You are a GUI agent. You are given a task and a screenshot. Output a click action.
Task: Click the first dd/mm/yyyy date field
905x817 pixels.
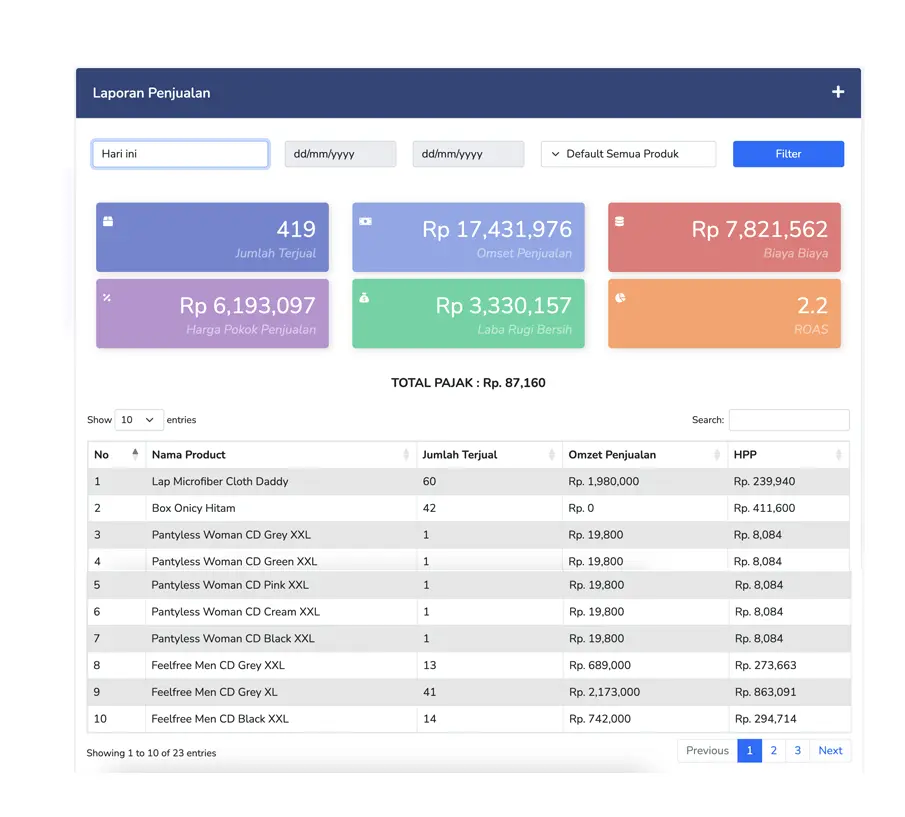[x=340, y=154]
